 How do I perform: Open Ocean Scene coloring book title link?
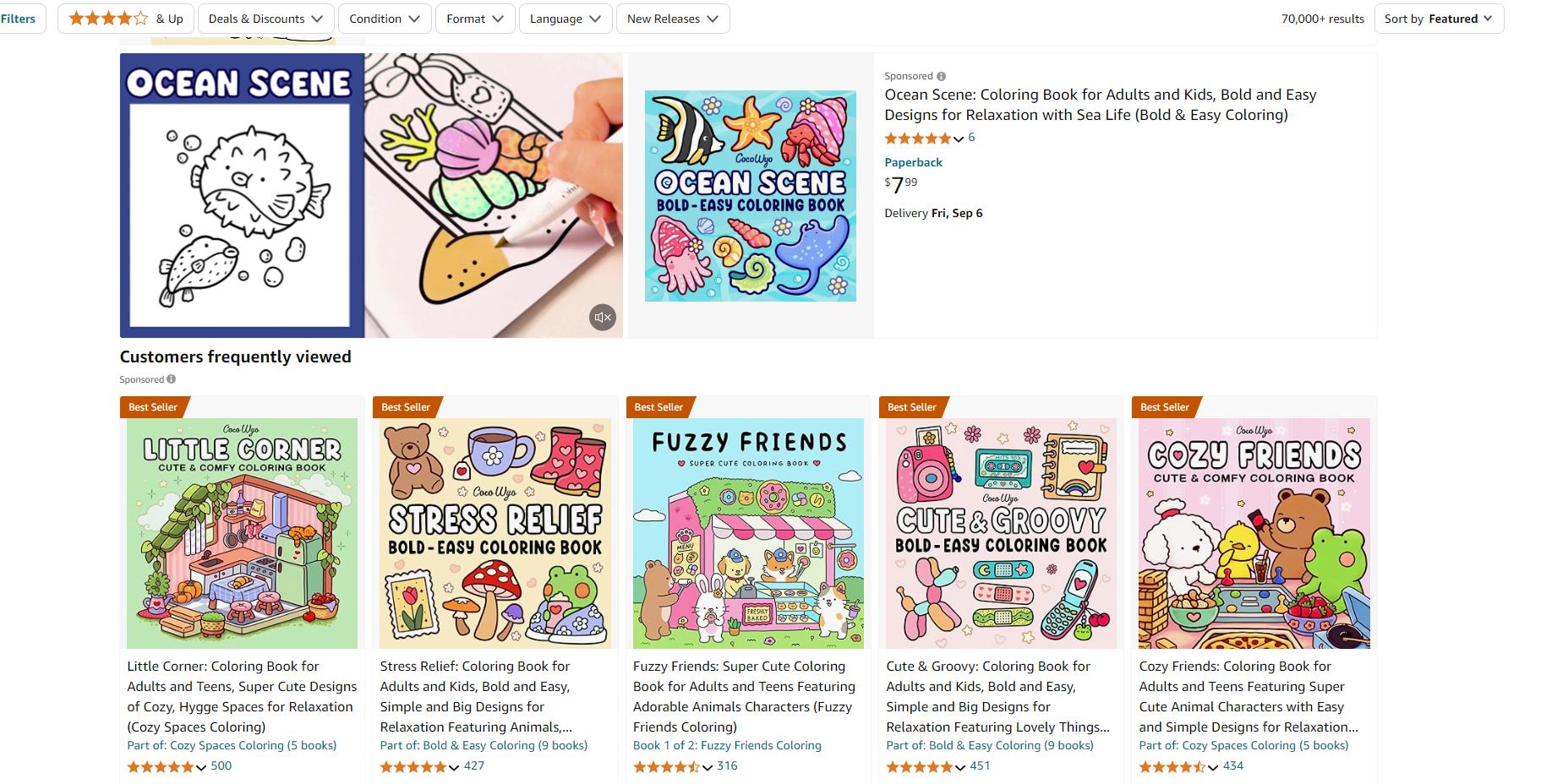pos(1100,105)
